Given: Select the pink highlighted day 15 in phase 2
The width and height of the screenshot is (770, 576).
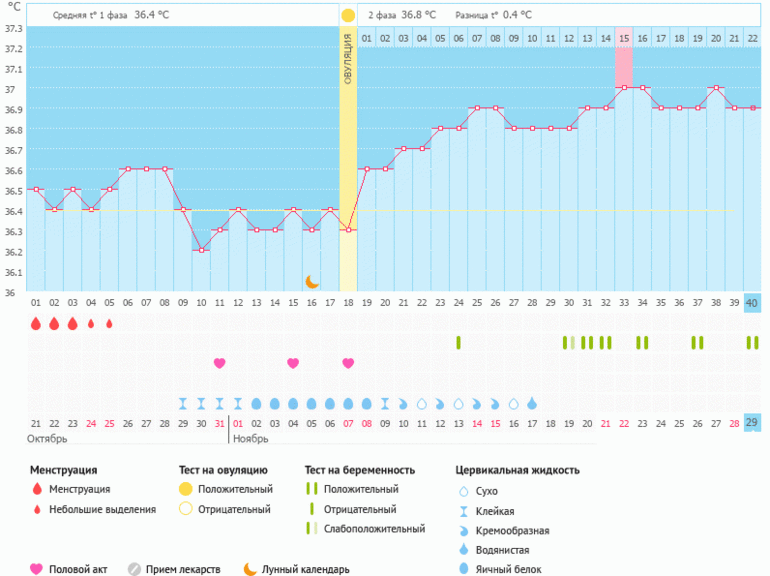Looking at the screenshot, I should pos(623,39).
